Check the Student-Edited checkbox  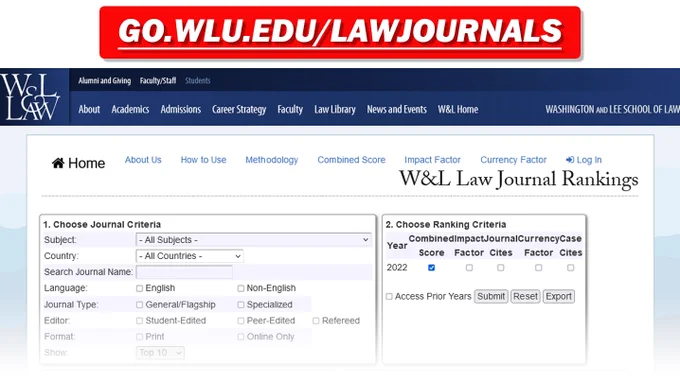click(139, 321)
